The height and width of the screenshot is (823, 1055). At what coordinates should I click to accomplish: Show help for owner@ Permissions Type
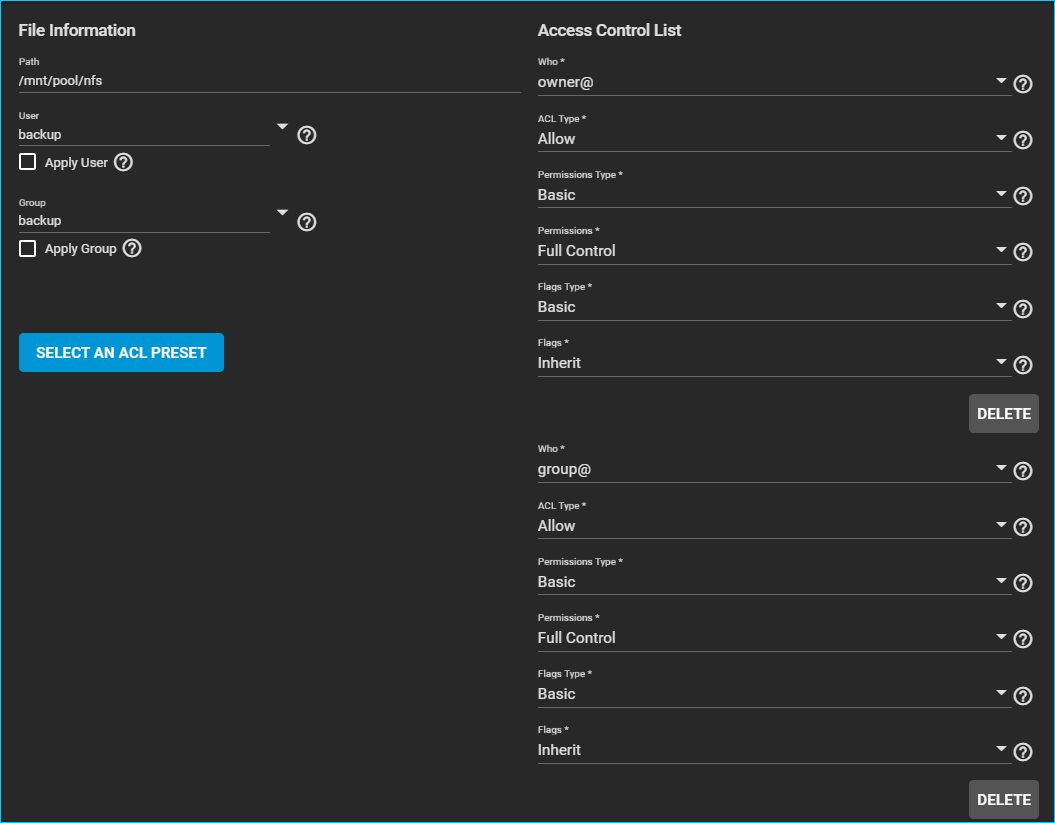[x=1023, y=196]
